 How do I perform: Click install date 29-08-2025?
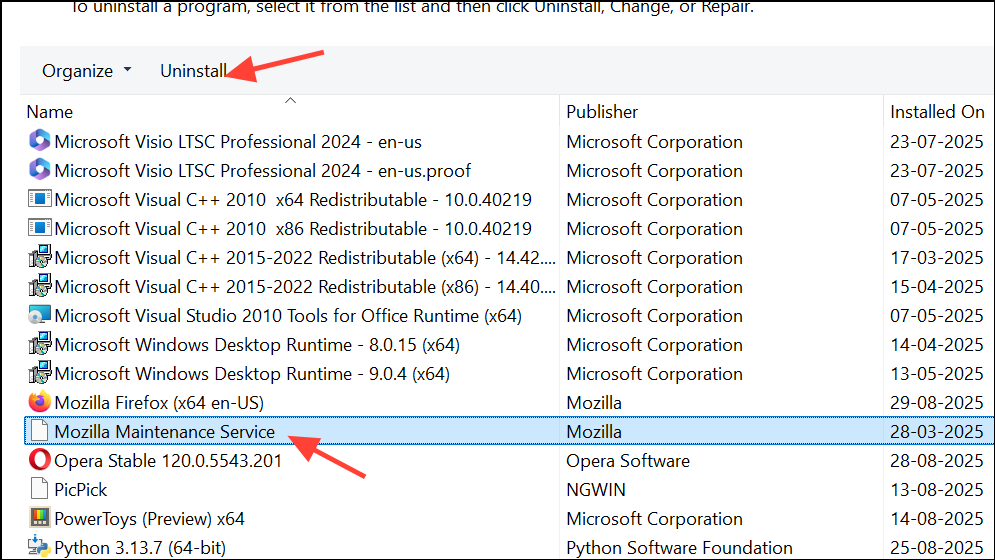tap(937, 403)
